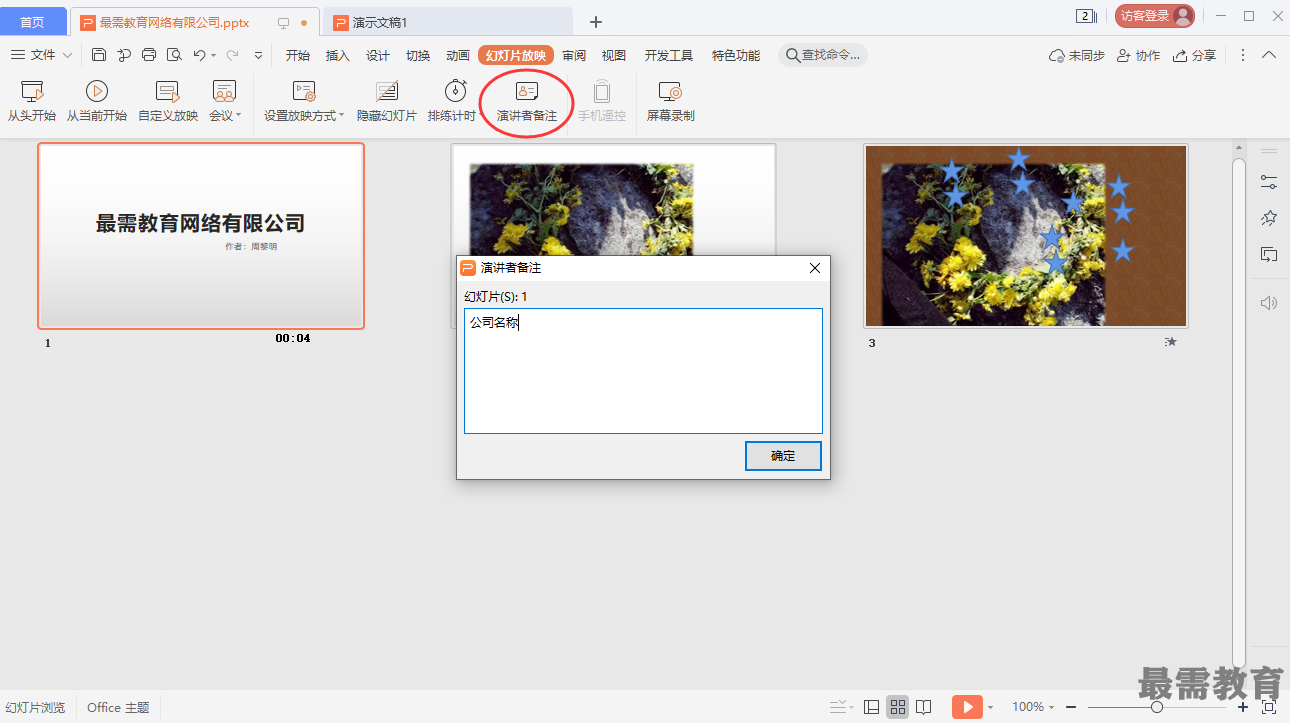Click the 分享 share button
Image resolution: width=1290 pixels, height=723 pixels.
1195,55
